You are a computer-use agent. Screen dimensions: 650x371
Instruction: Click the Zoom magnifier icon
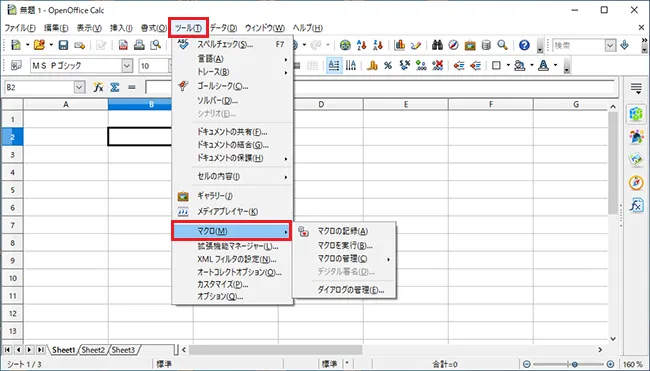[502, 45]
